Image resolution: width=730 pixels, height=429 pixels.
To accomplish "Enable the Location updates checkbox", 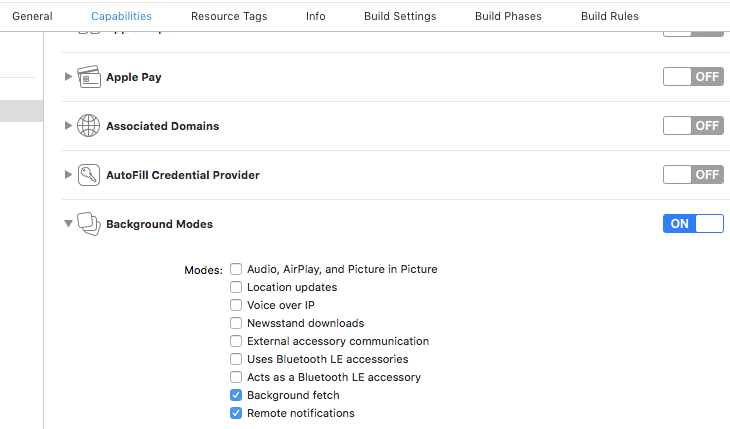I will pos(236,287).
